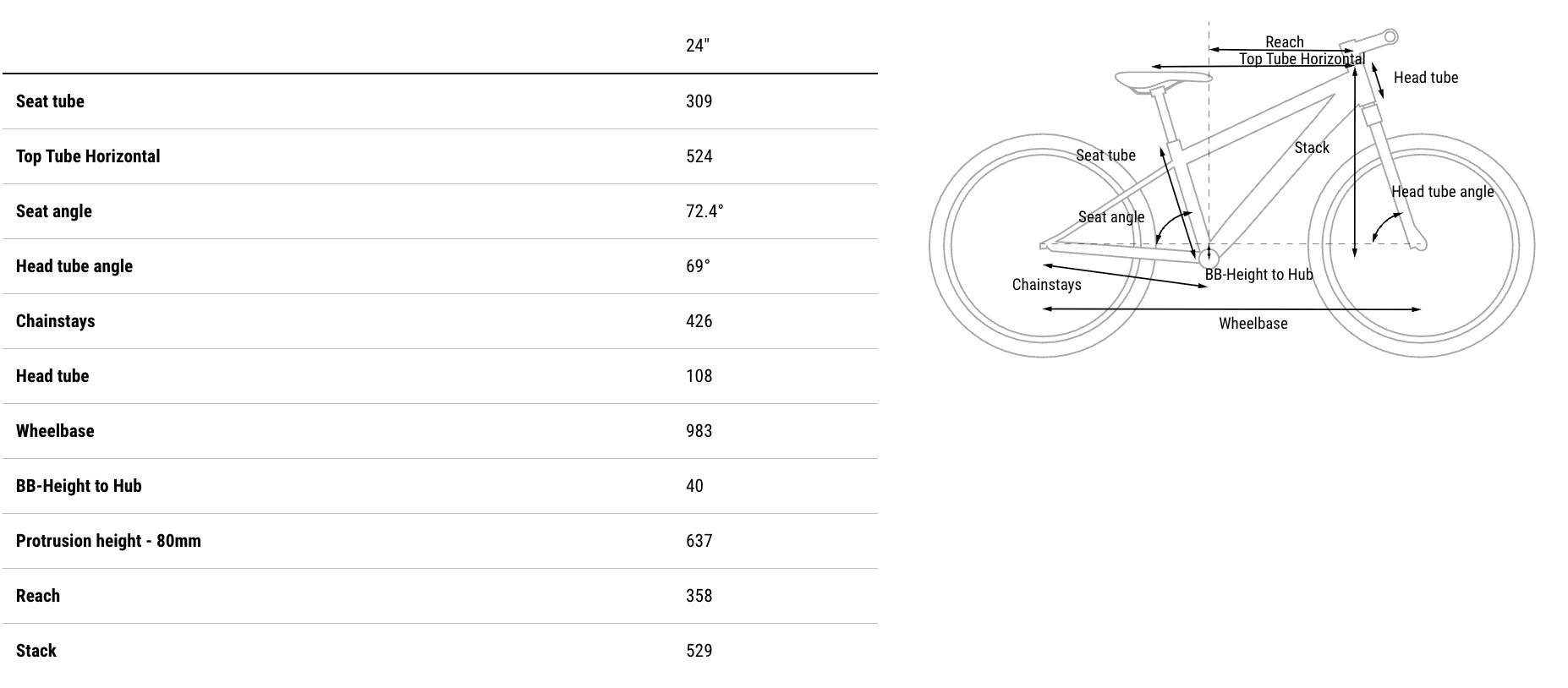
Task: Click the BB-Height to Hub row label
Action: pos(79,486)
